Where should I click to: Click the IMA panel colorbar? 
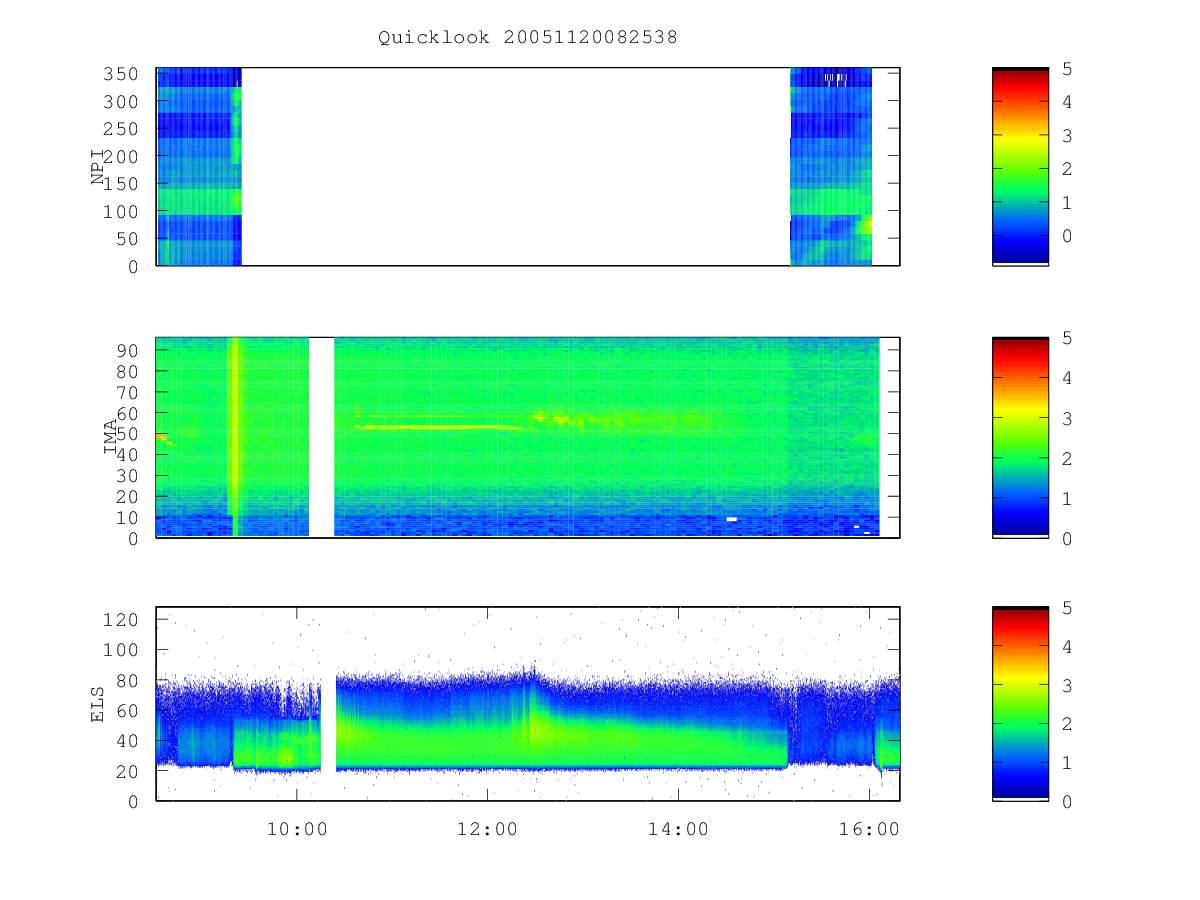(x=1020, y=437)
